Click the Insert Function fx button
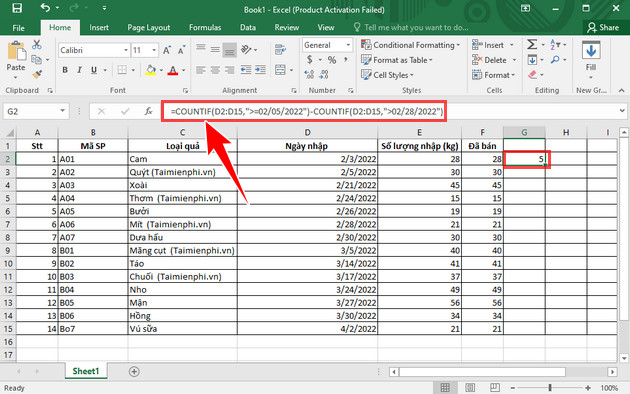This screenshot has height=394, width=630. pyautogui.click(x=148, y=111)
